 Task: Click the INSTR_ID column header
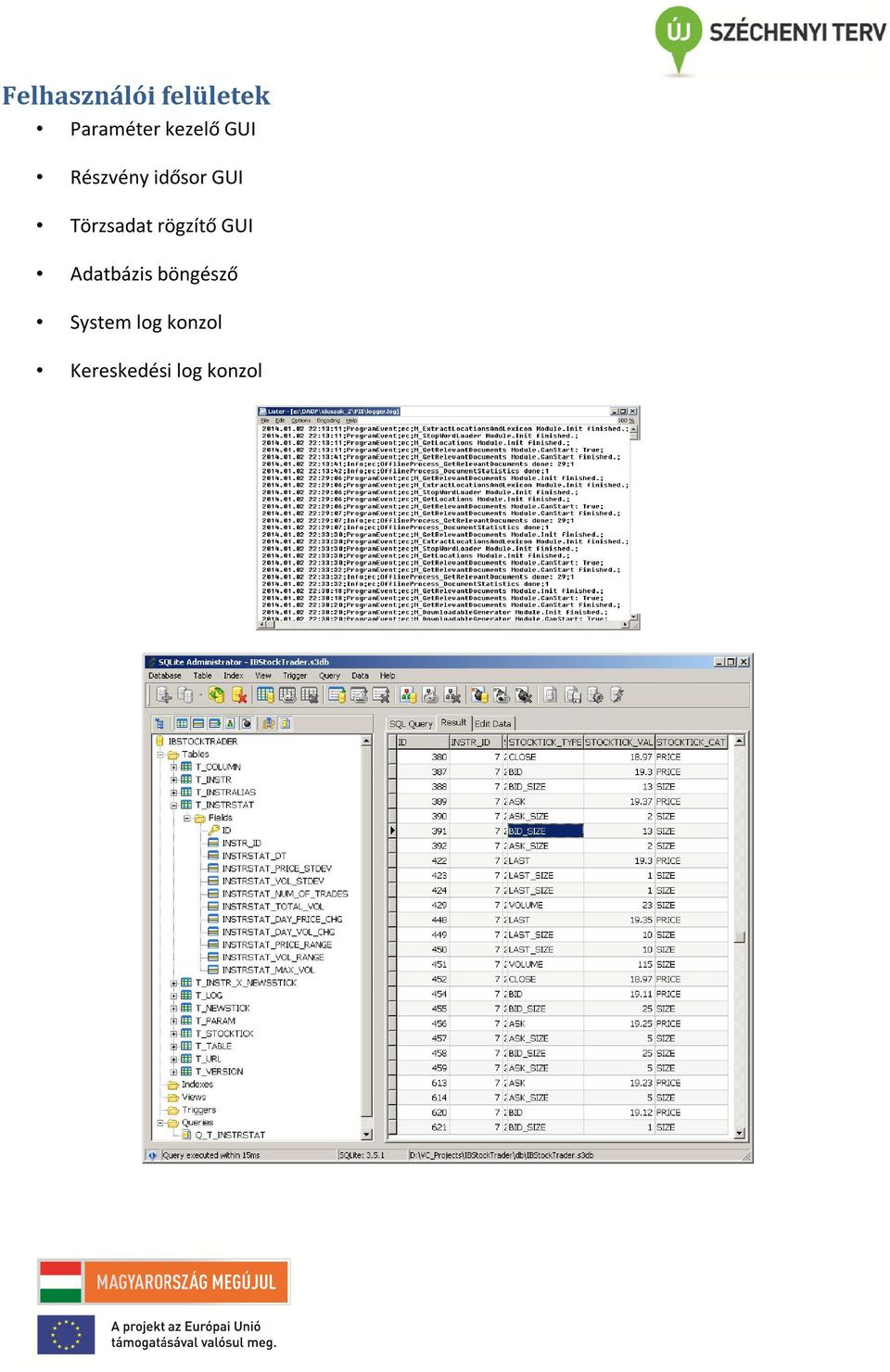coord(477,742)
